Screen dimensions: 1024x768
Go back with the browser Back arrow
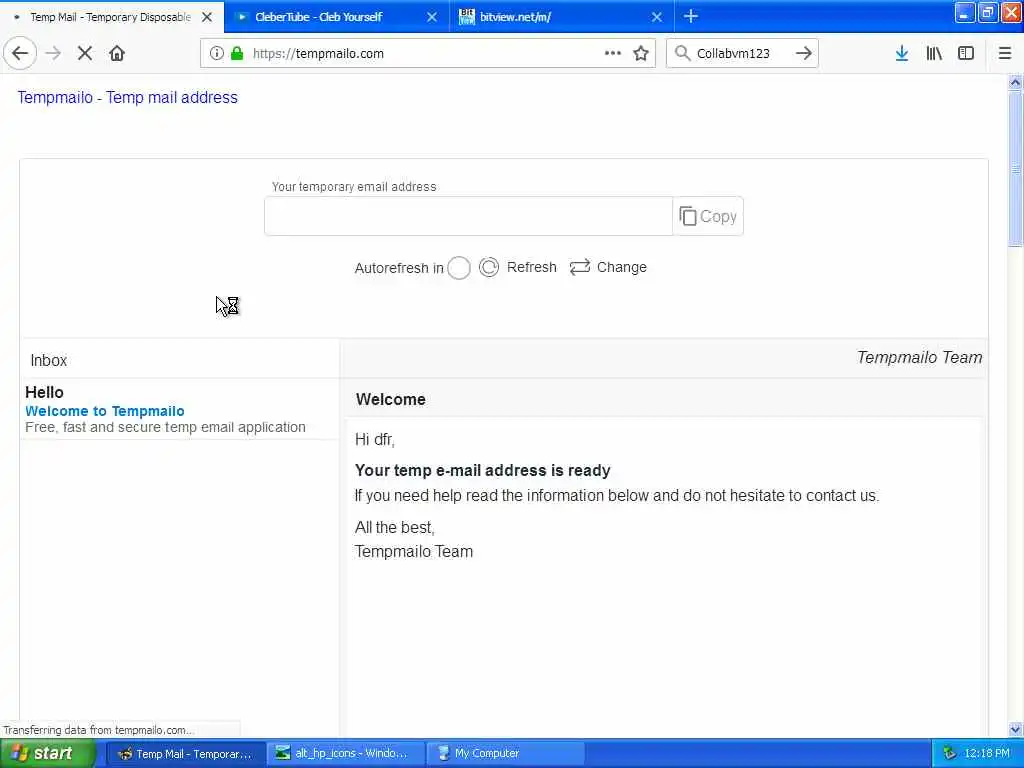coord(20,54)
